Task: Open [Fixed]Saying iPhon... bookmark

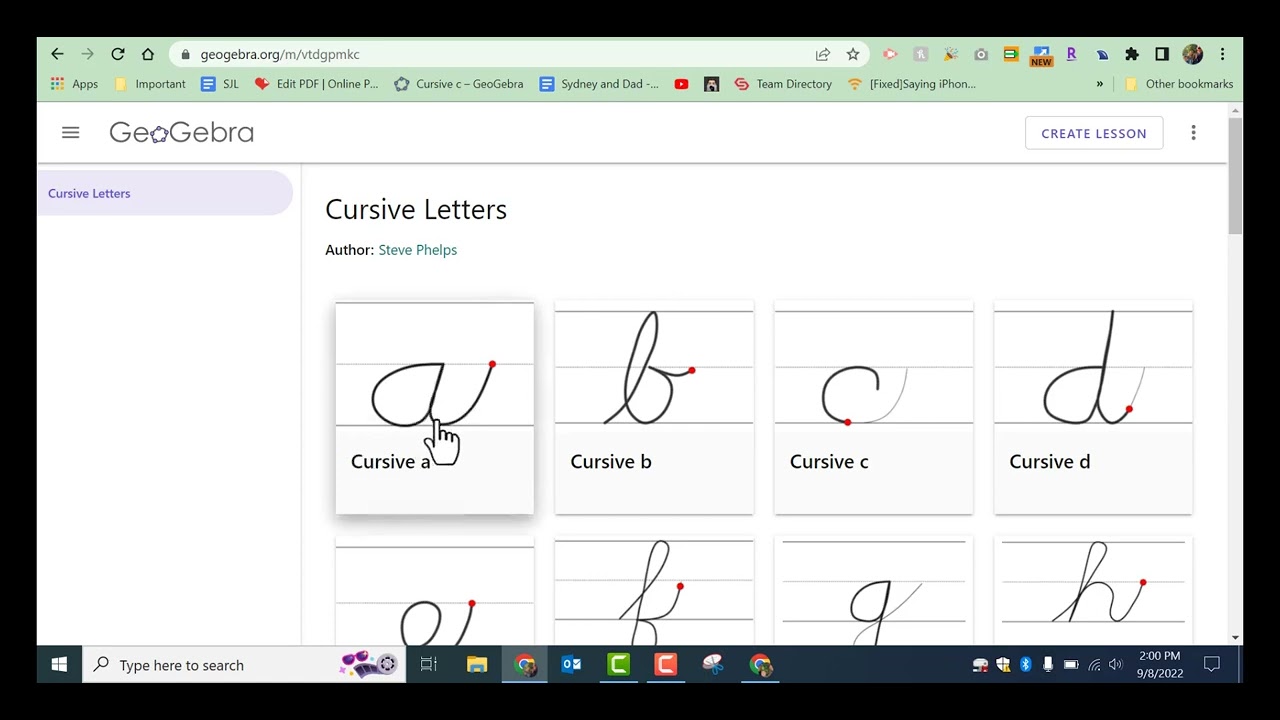Action: (x=911, y=84)
